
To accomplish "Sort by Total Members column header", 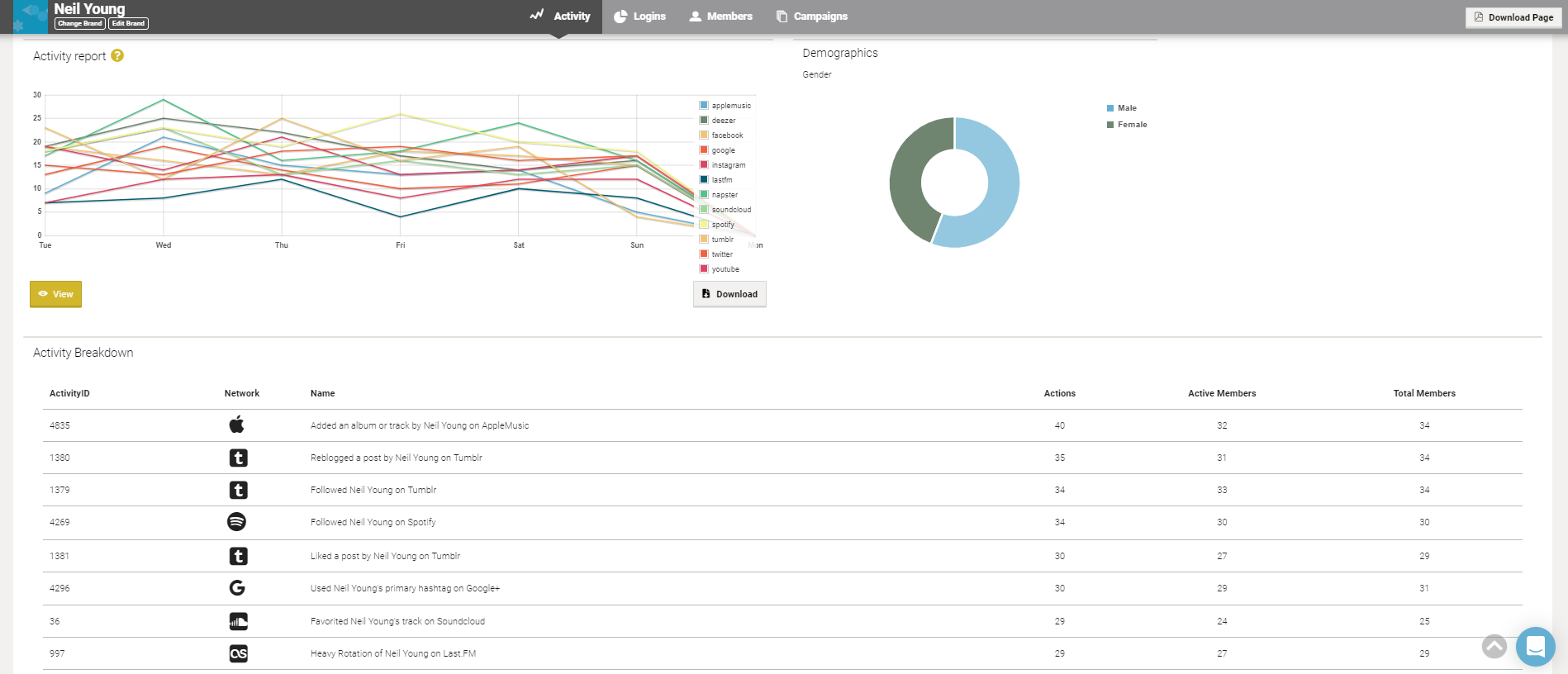I will tap(1424, 393).
